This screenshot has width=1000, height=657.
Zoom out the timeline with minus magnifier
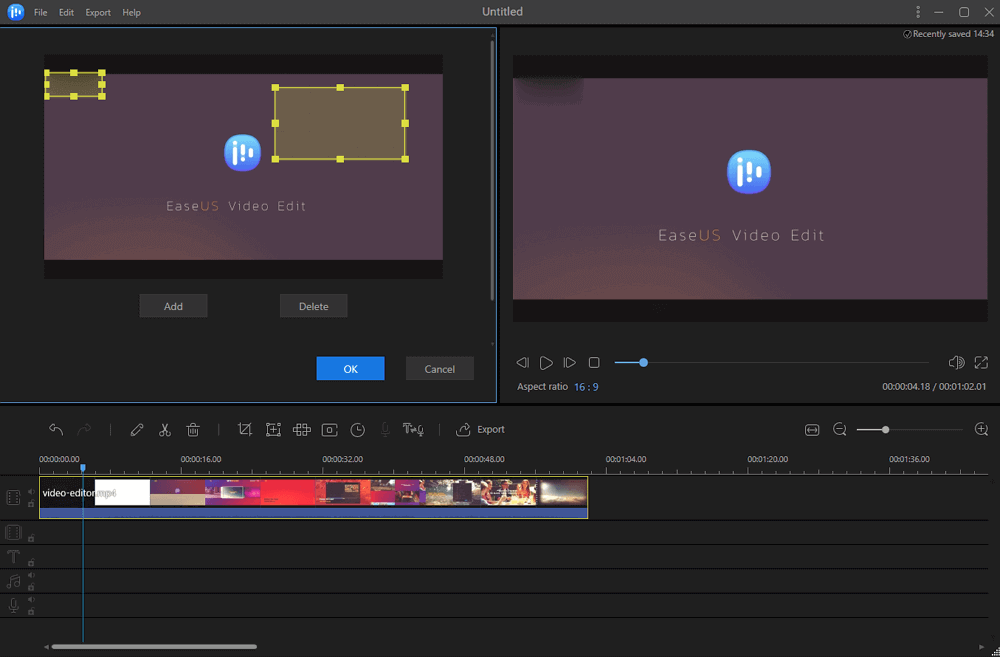840,429
